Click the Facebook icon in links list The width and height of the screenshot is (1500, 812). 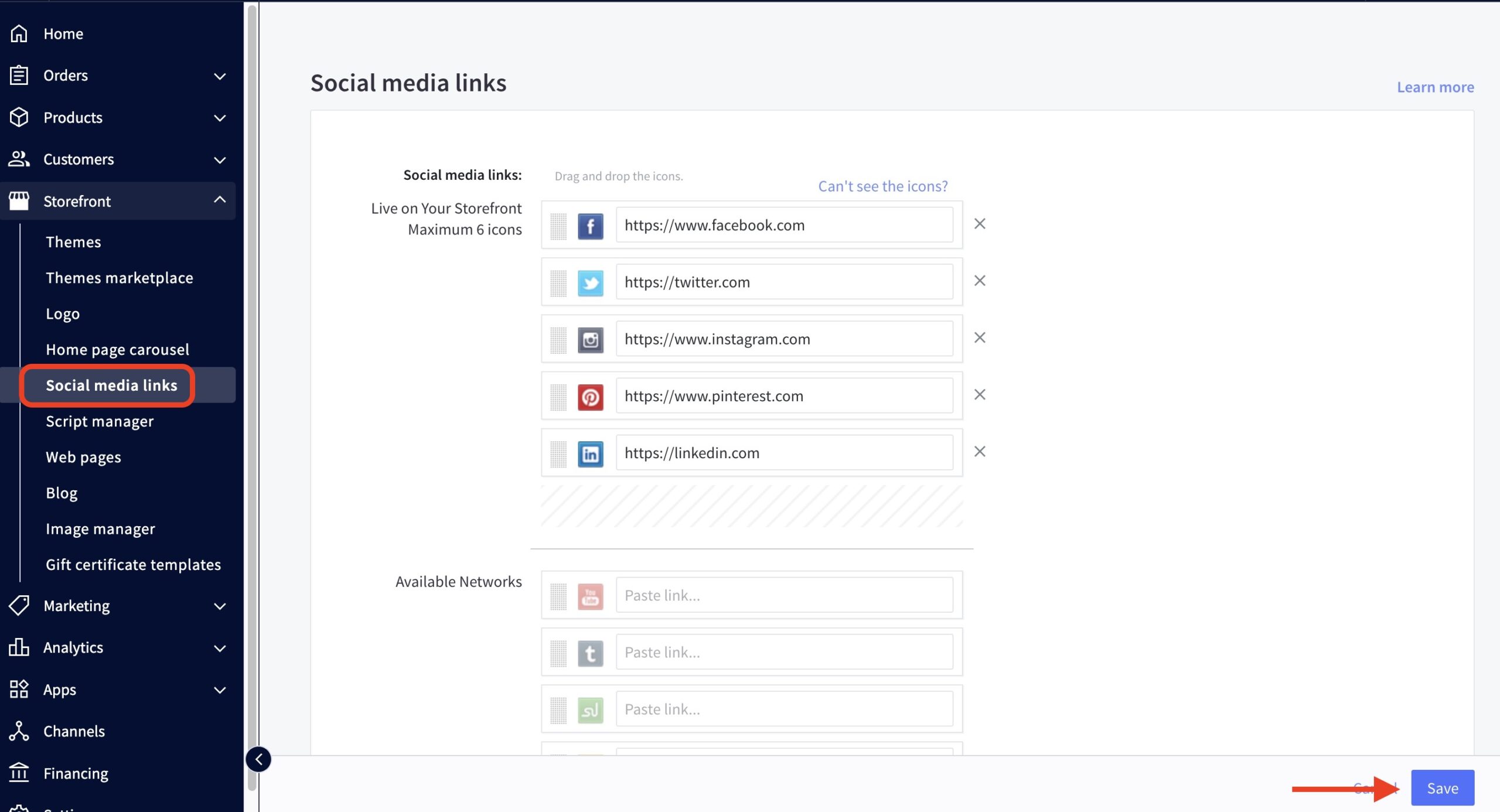pos(590,226)
